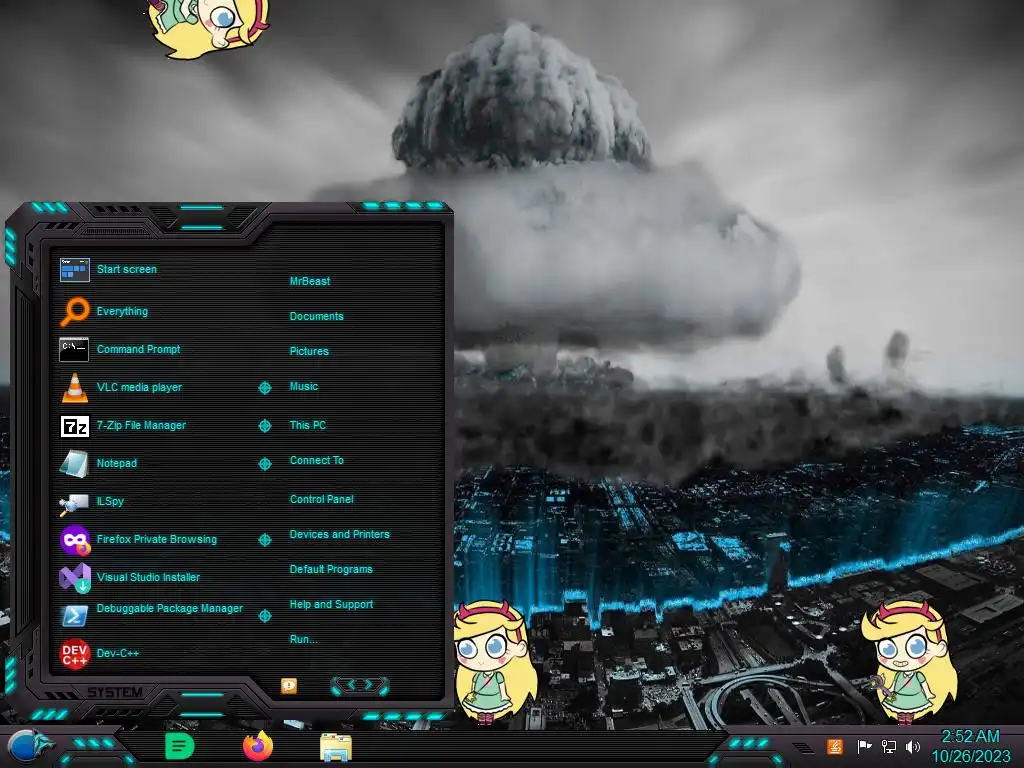
Task: Open the Start screen tile icon
Action: pyautogui.click(x=74, y=270)
